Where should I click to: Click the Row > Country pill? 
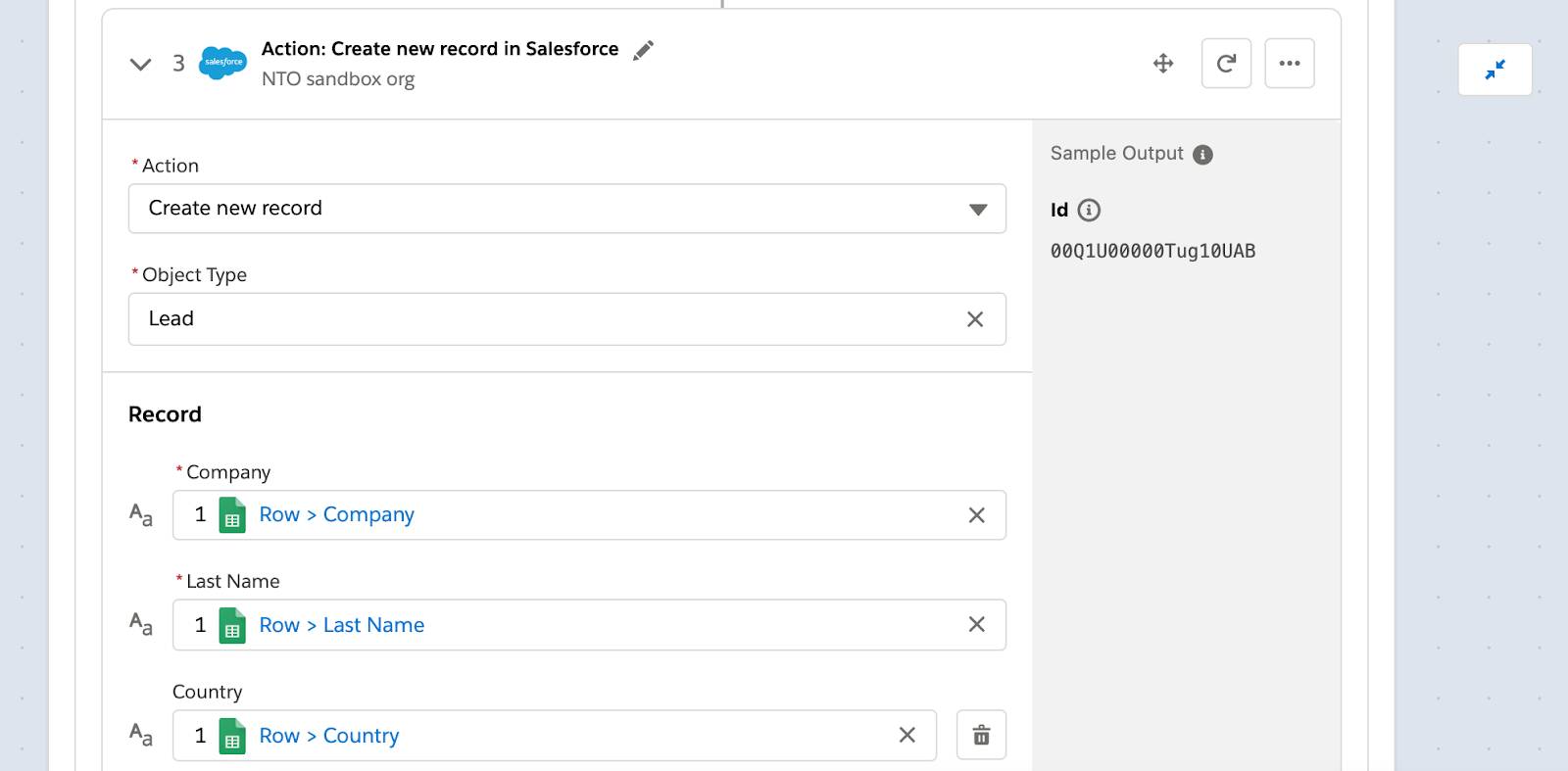click(x=328, y=736)
